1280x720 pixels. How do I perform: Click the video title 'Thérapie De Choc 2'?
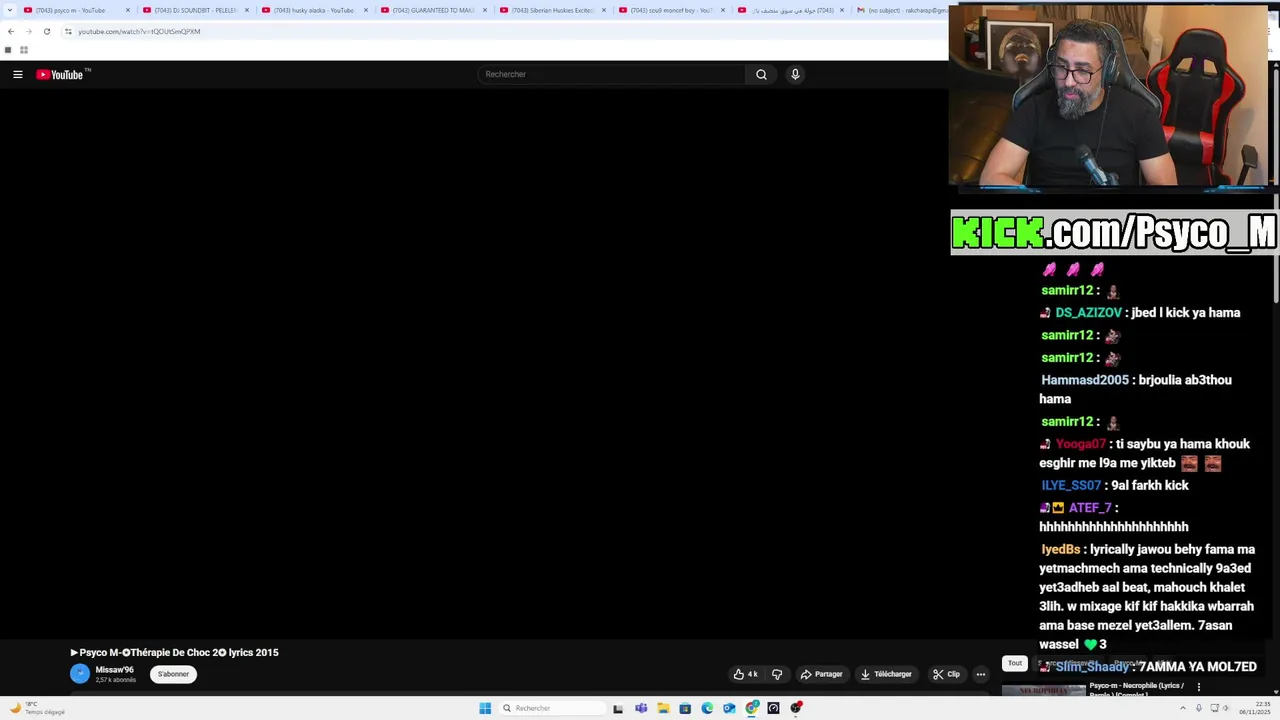tap(174, 652)
